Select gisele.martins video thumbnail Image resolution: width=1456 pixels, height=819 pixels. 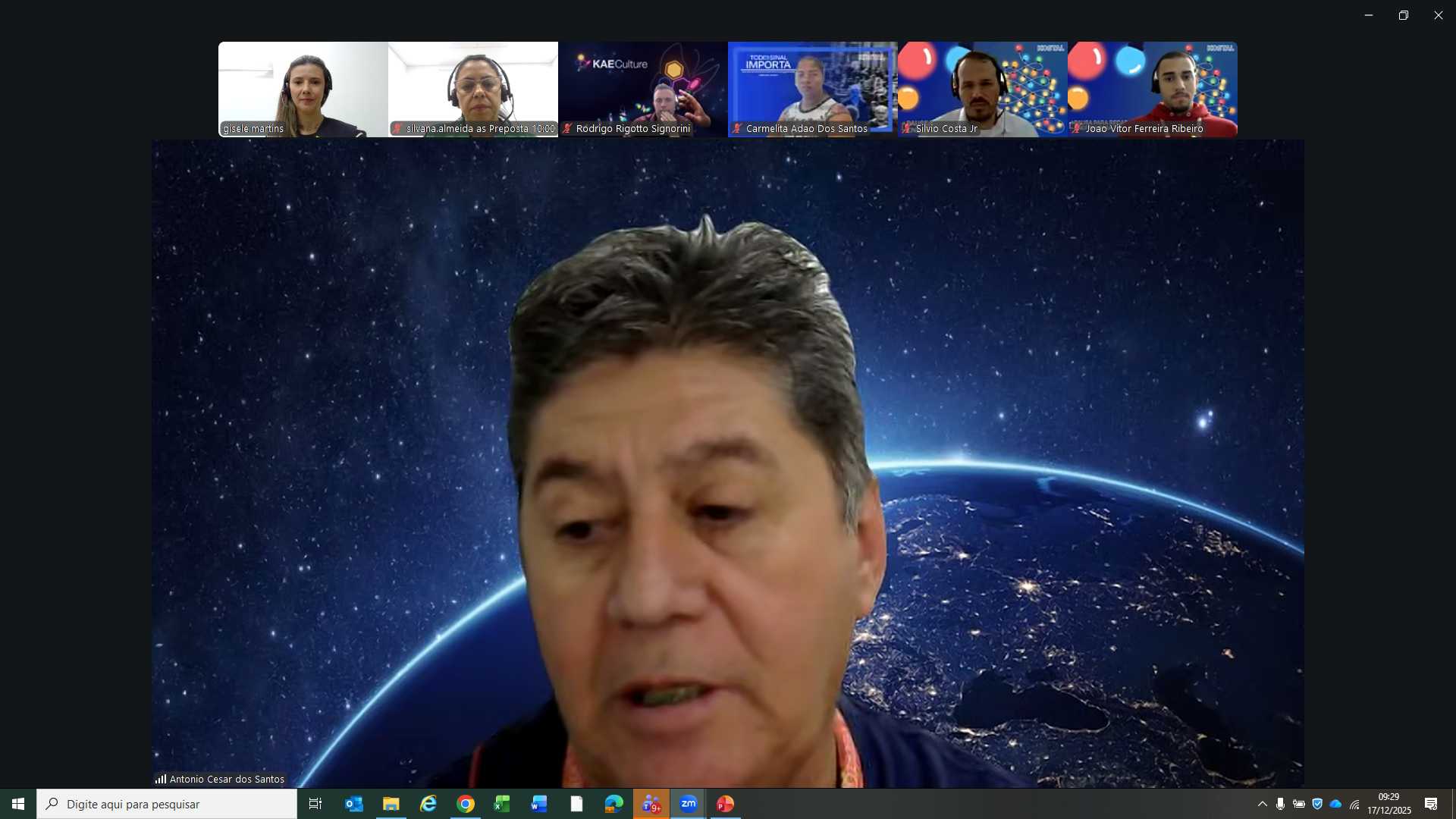click(x=303, y=87)
